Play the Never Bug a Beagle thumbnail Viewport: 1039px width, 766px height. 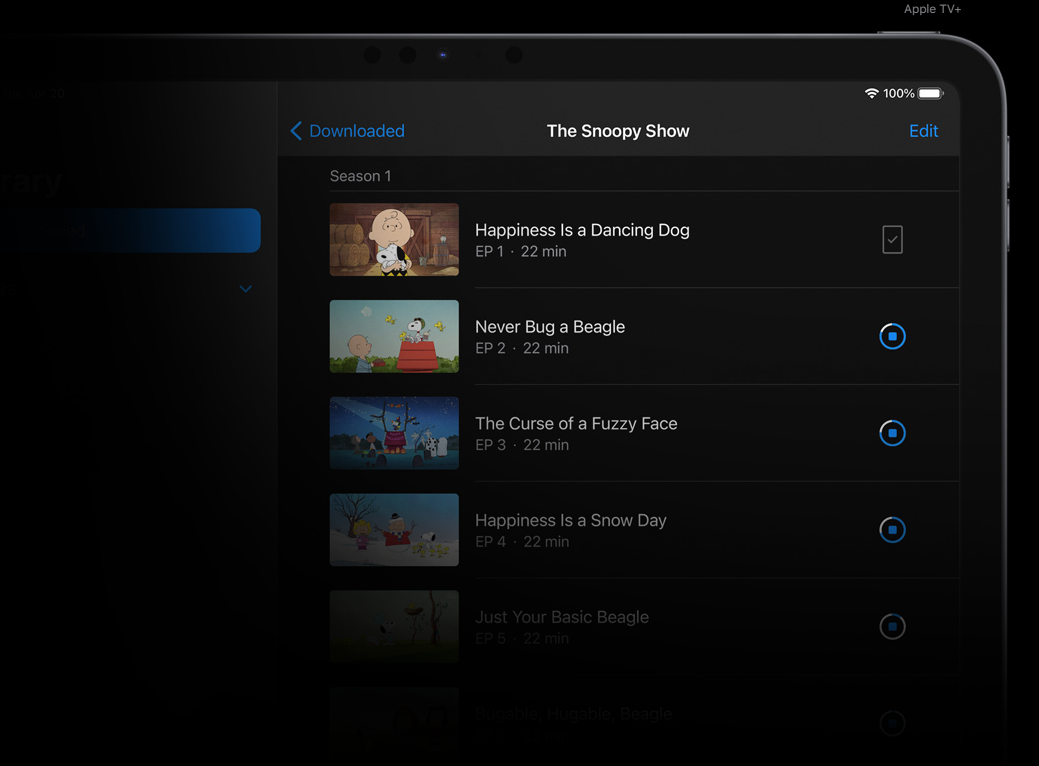[394, 337]
